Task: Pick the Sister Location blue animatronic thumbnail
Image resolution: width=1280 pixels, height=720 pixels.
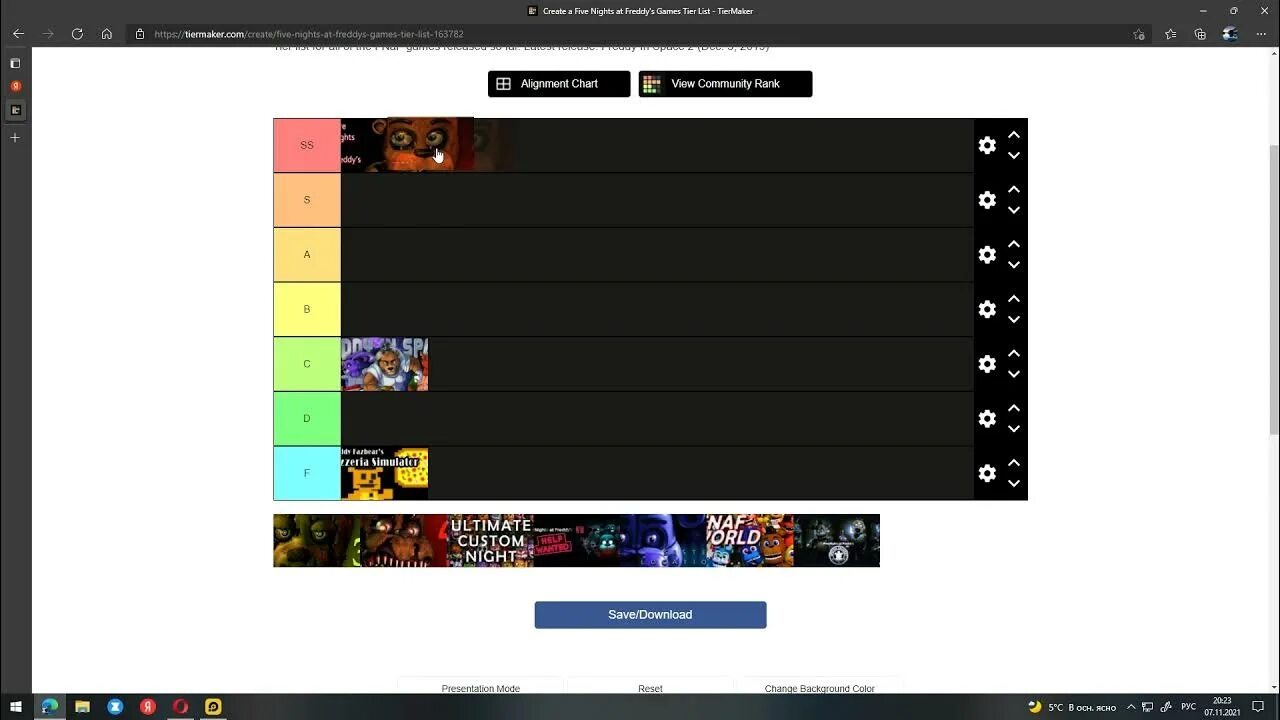Action: [663, 541]
